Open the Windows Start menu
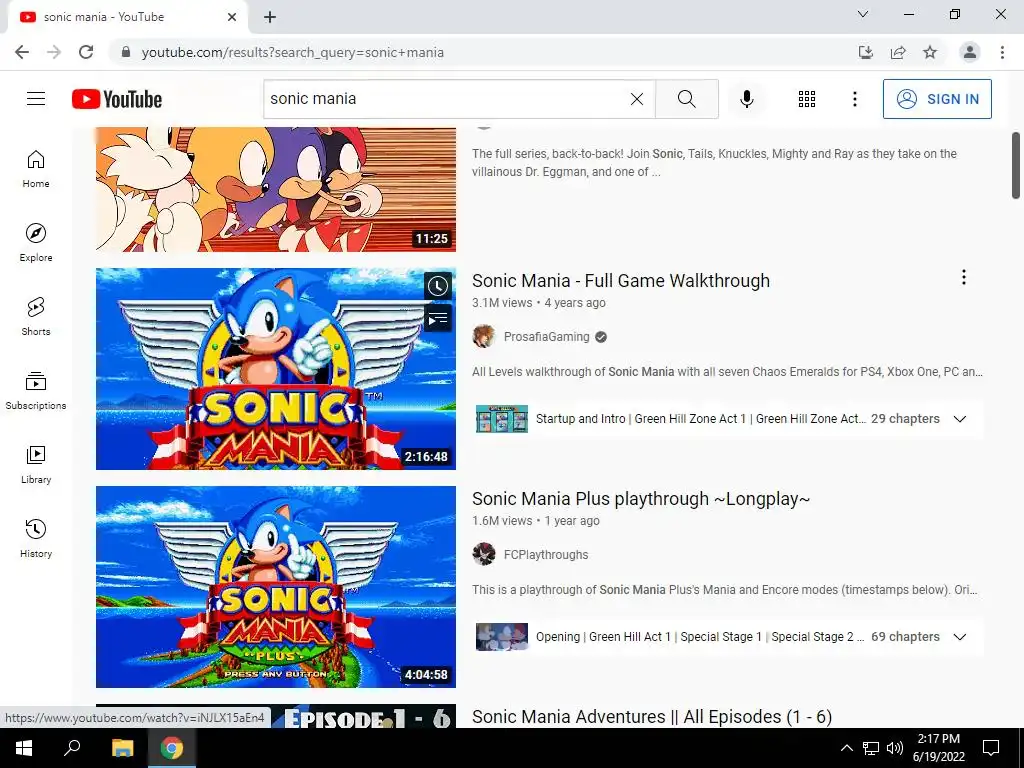This screenshot has height=768, width=1024. 24,748
